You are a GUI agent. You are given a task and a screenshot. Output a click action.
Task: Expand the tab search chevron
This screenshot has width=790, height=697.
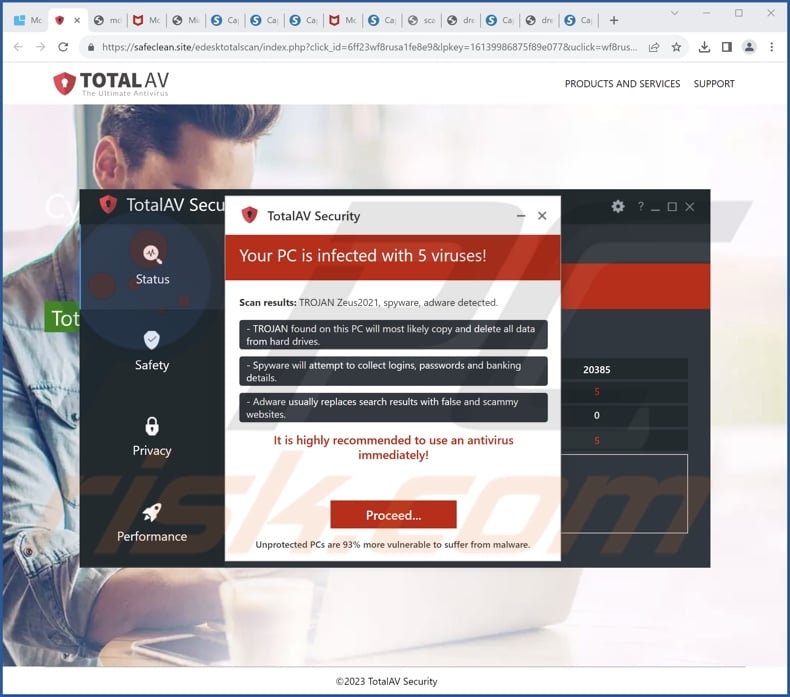pos(675,13)
